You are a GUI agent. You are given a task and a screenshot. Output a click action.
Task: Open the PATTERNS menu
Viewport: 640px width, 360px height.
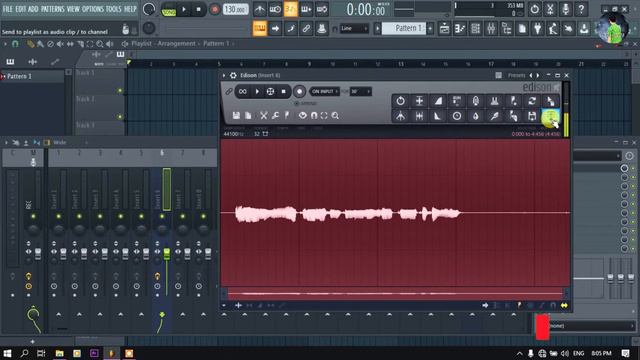pyautogui.click(x=53, y=9)
